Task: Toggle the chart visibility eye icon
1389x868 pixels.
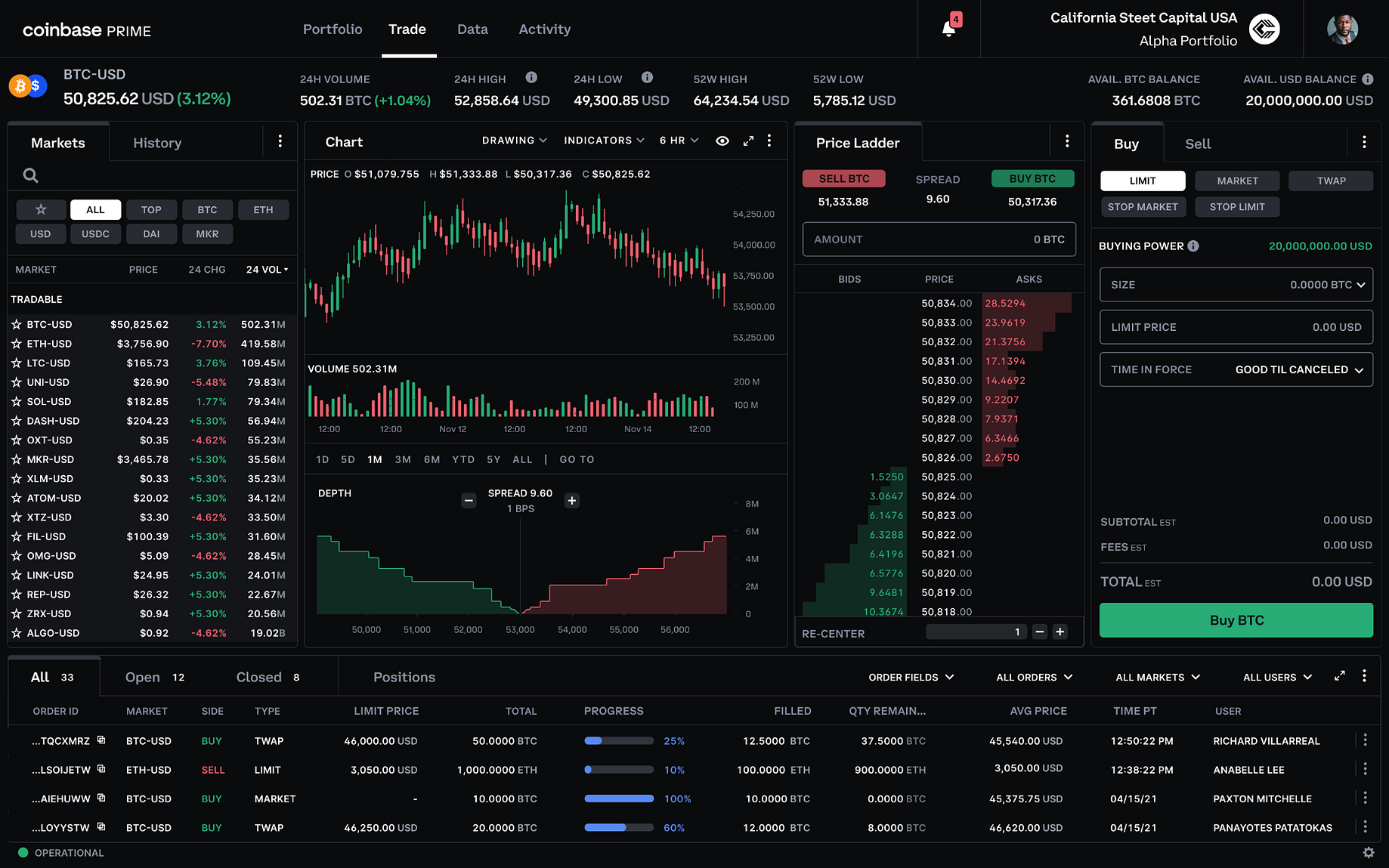Action: pyautogui.click(x=722, y=141)
